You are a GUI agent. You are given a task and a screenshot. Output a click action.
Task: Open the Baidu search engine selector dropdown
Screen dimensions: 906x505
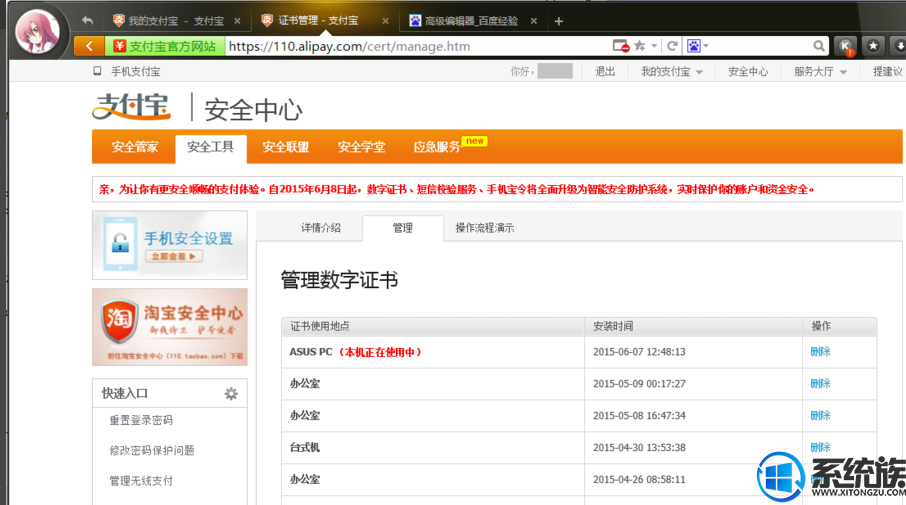pos(698,46)
